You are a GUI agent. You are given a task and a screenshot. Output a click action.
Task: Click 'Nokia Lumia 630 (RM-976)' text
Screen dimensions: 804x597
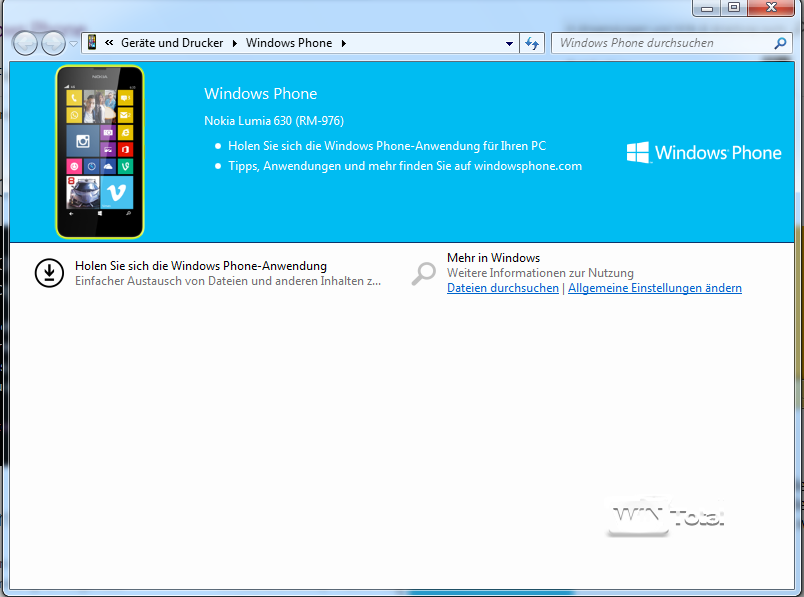[x=274, y=121]
